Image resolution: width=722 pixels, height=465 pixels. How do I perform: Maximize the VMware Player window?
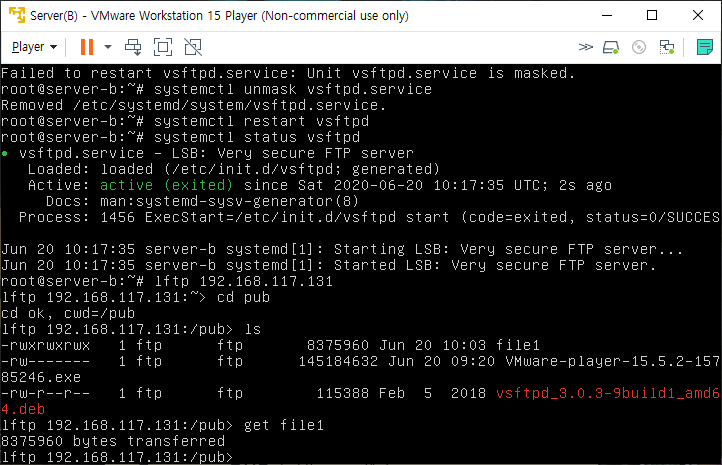652,15
